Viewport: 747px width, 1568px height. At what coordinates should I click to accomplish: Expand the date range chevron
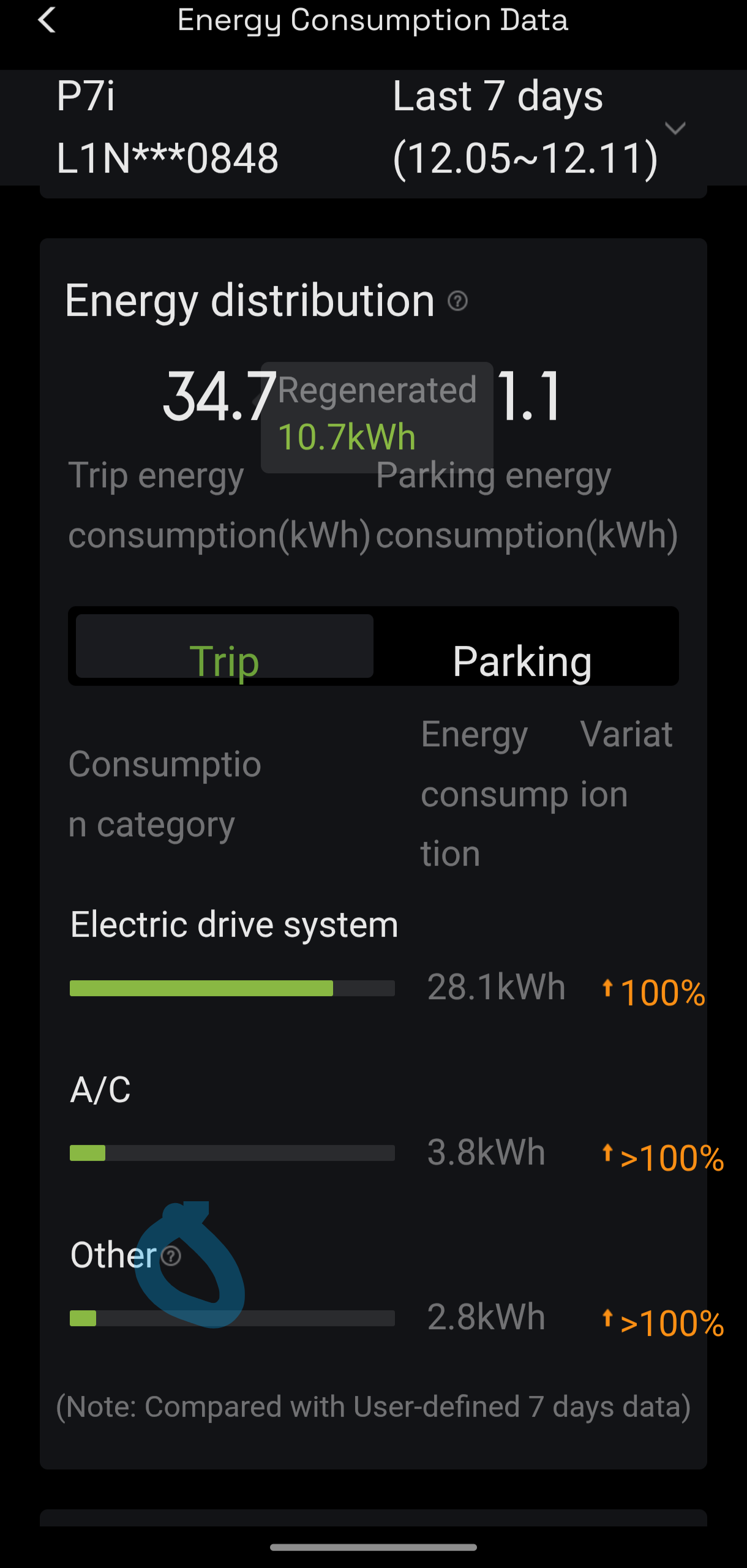[675, 128]
